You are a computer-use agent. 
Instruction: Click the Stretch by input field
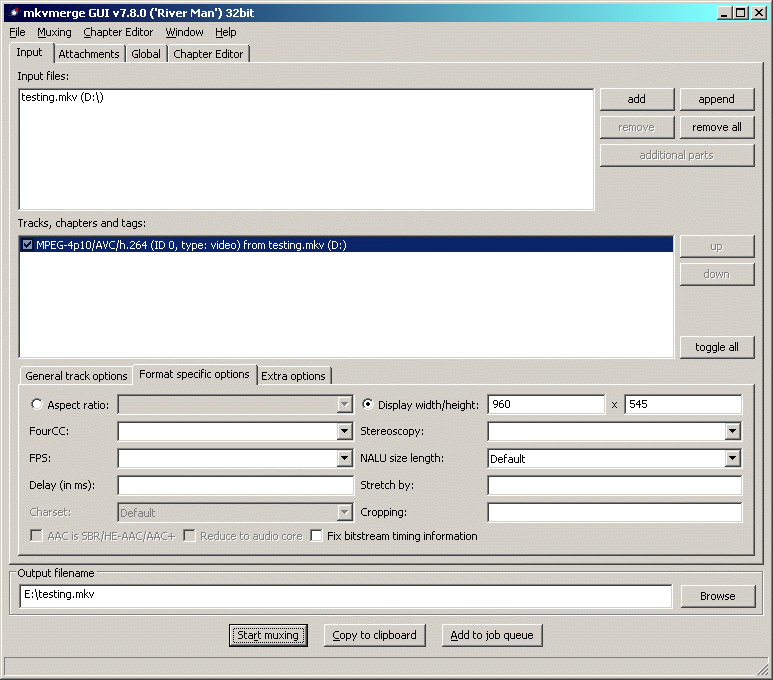(x=614, y=485)
